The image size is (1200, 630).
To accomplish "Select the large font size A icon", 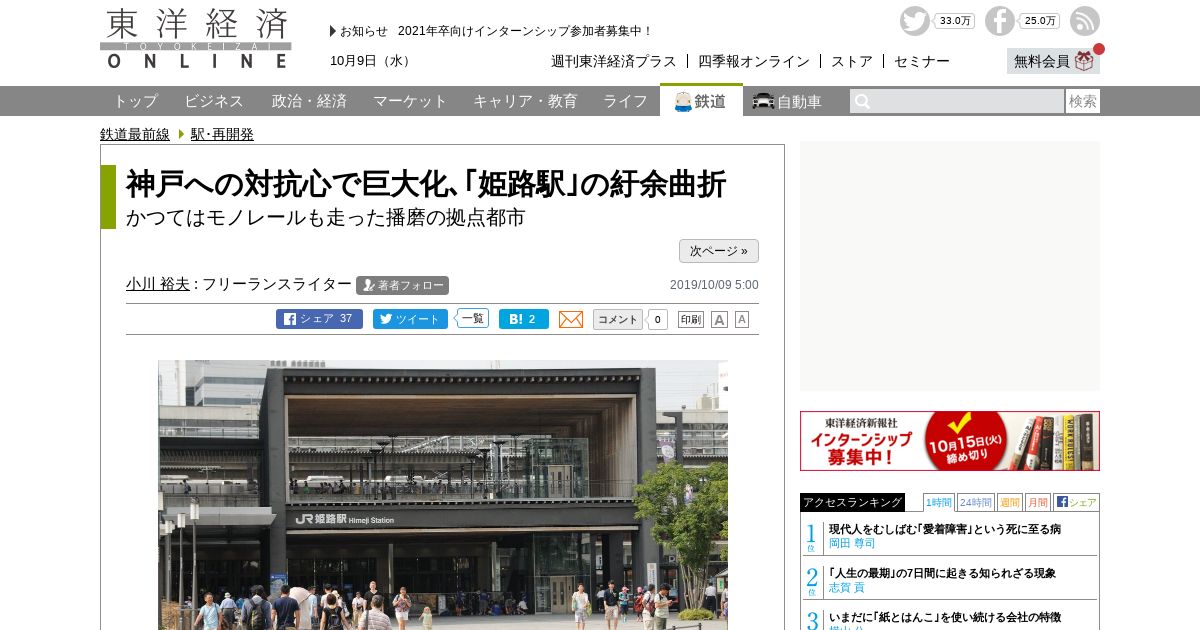I will click(x=719, y=319).
